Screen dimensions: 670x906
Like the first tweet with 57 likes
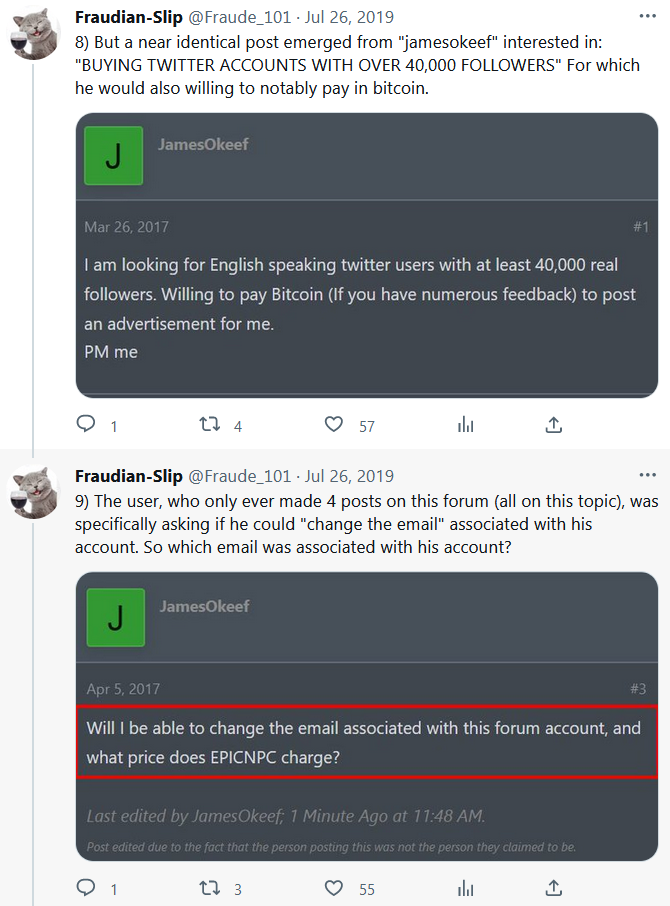[334, 425]
